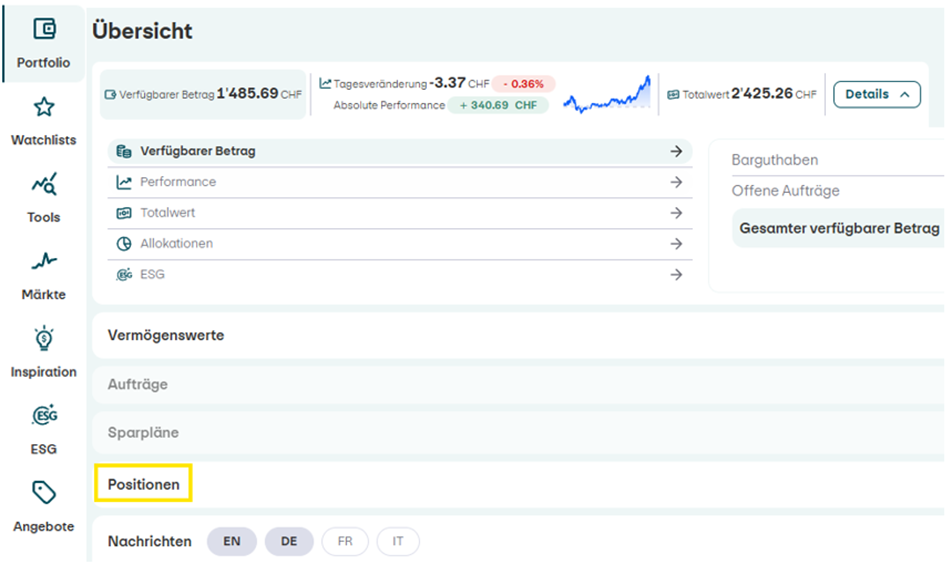The image size is (952, 564).
Task: Select Allokationen in overview list
Action: tap(176, 243)
